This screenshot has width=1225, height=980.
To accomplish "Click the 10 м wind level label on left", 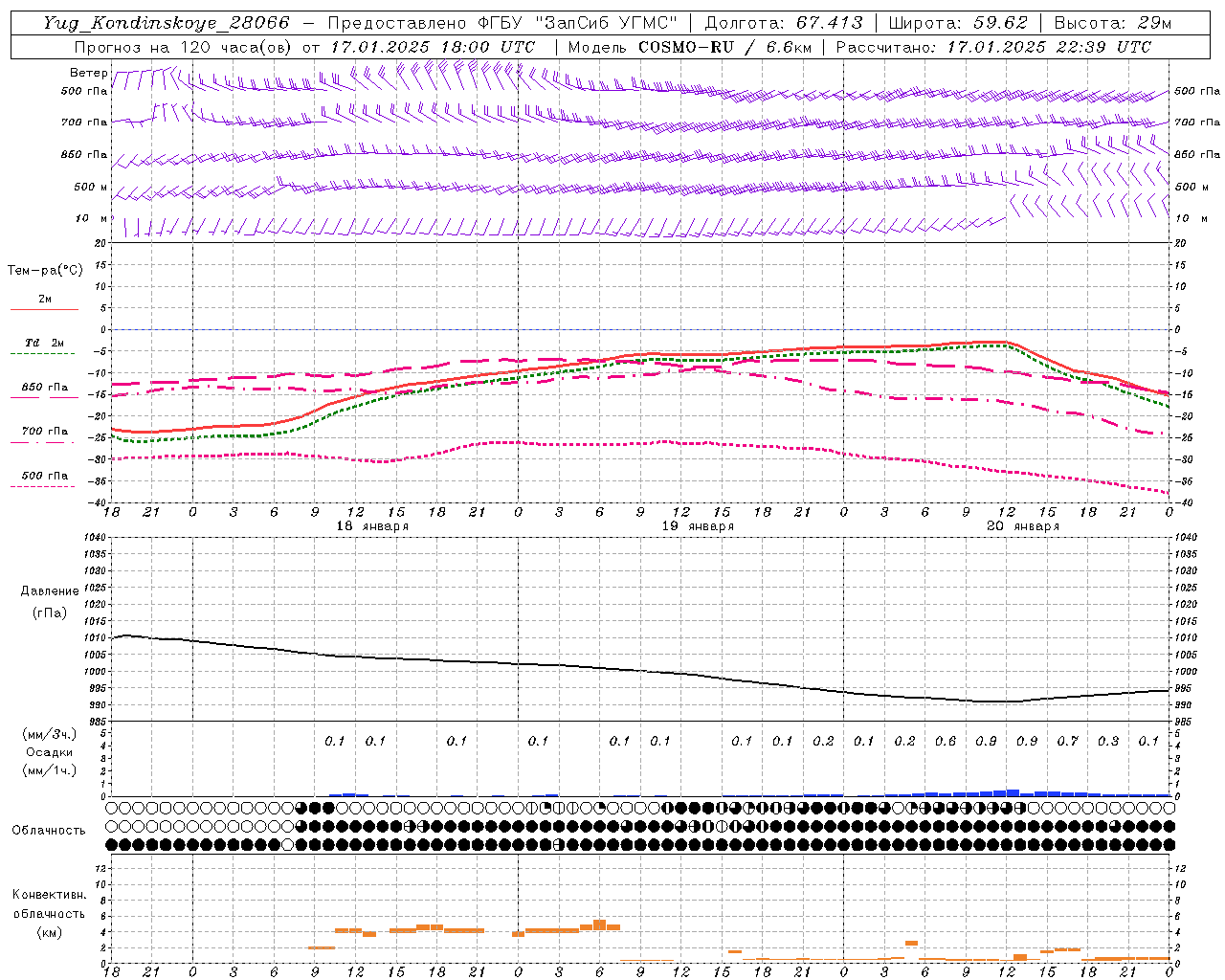I will click(x=92, y=218).
